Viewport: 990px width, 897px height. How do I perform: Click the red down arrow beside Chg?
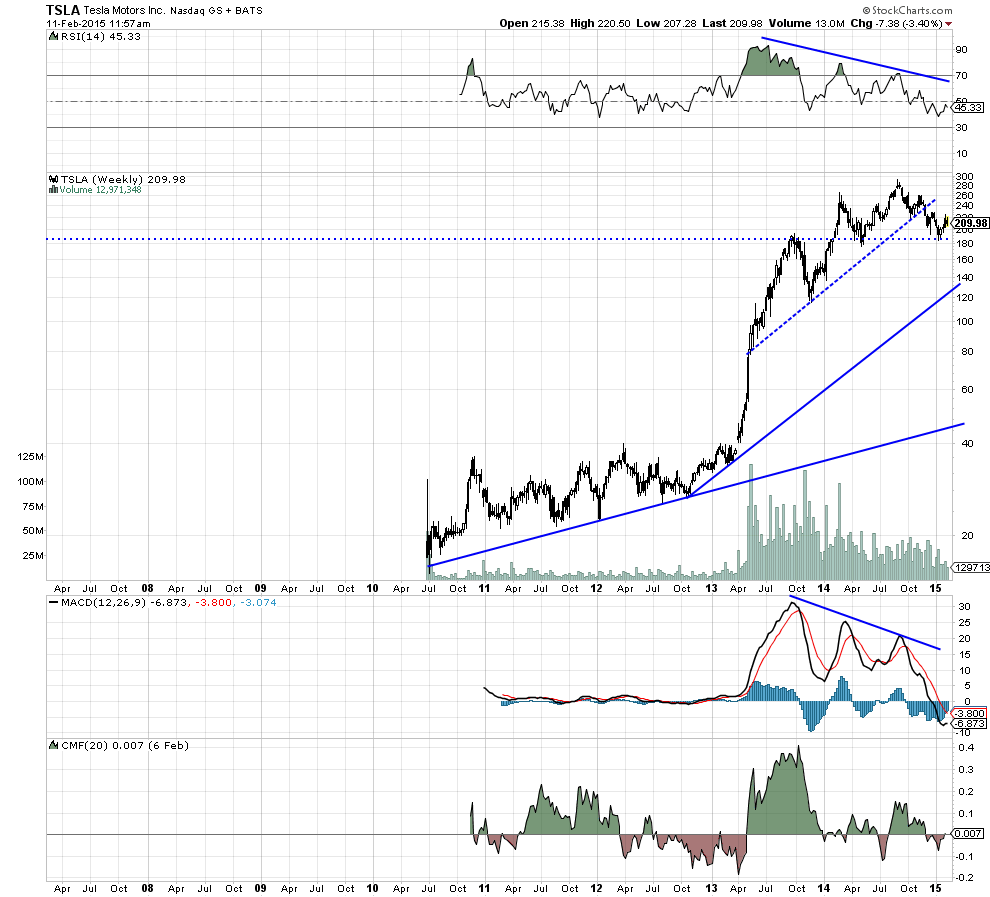(948, 24)
